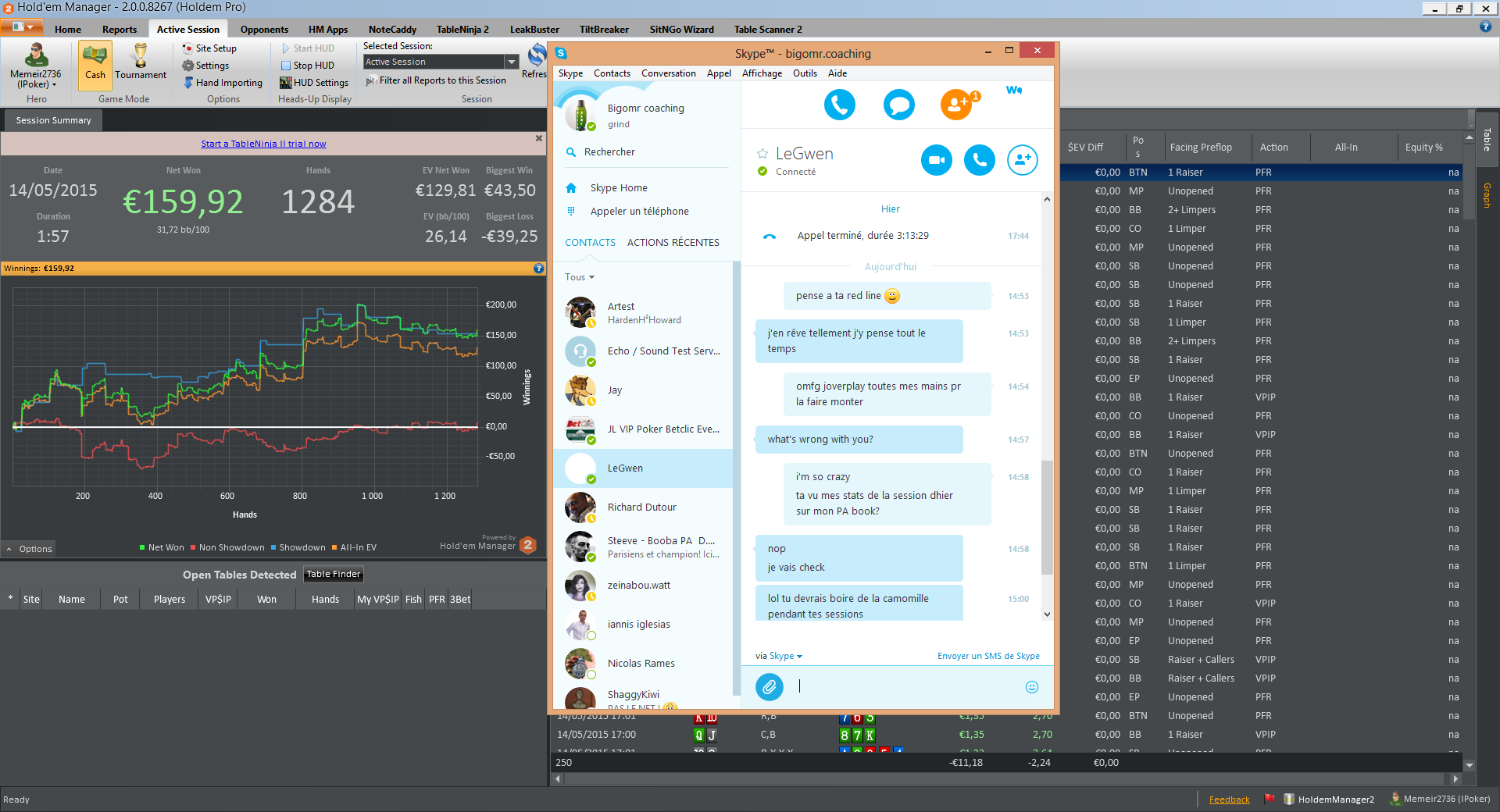Open Skype Conversation menu
The width and height of the screenshot is (1500, 812).
[668, 73]
